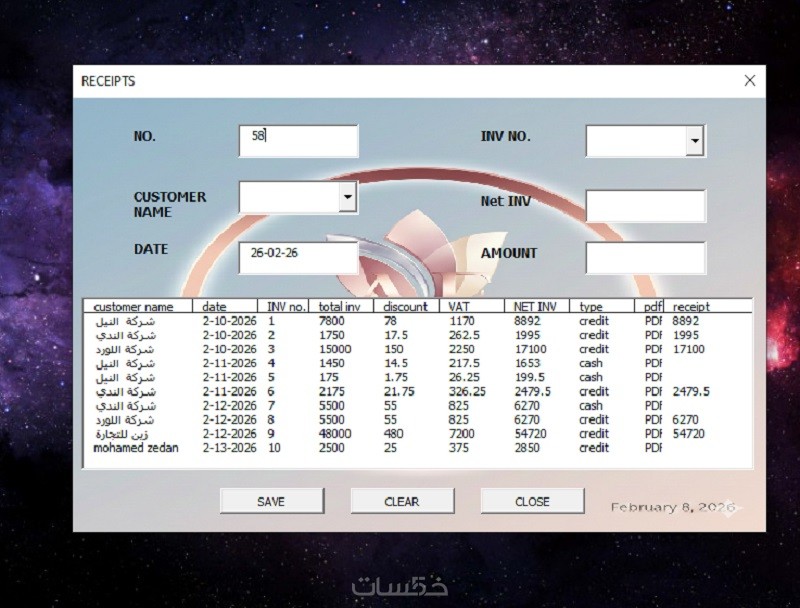The height and width of the screenshot is (608, 800).
Task: Click receipt value 8892
Action: coord(686,321)
